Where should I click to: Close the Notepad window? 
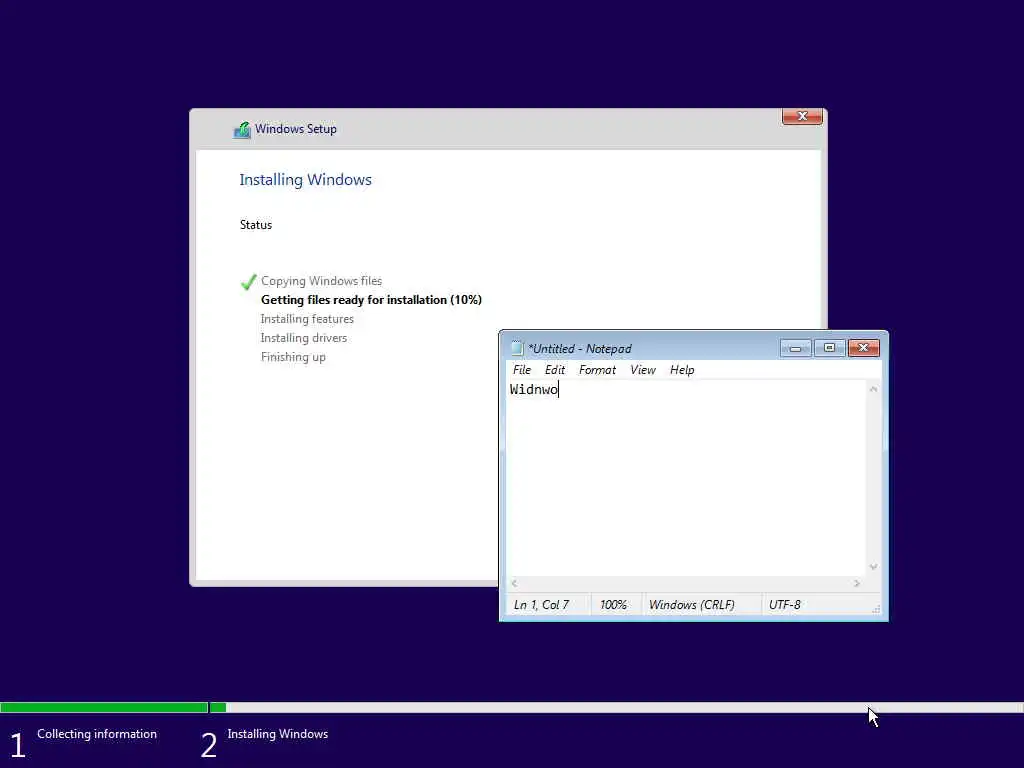(863, 348)
